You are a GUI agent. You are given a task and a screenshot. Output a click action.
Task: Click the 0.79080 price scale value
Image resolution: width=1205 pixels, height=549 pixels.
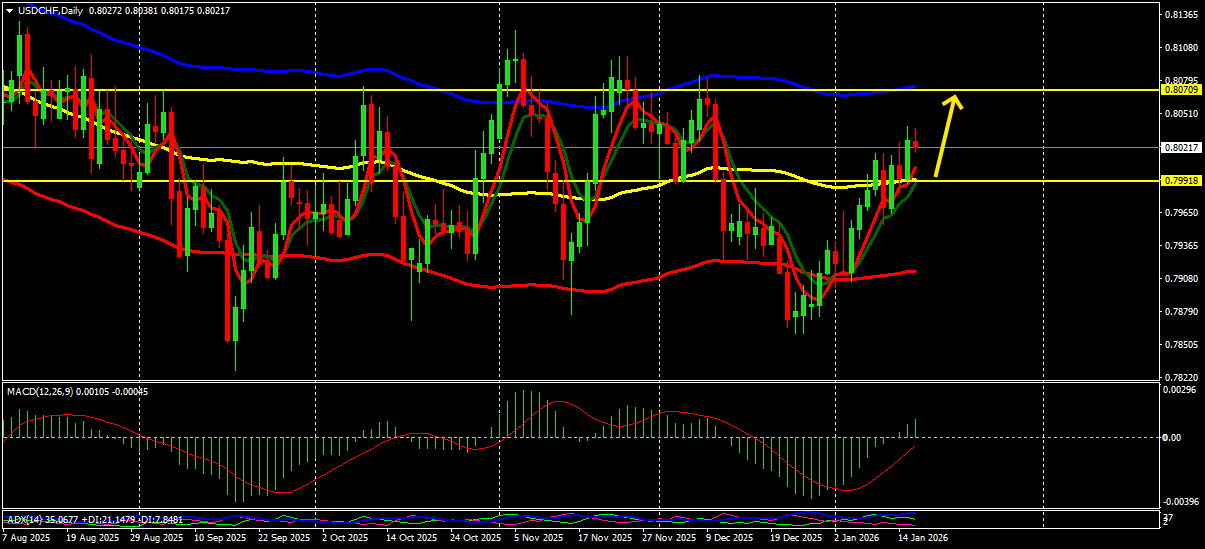tap(1181, 279)
